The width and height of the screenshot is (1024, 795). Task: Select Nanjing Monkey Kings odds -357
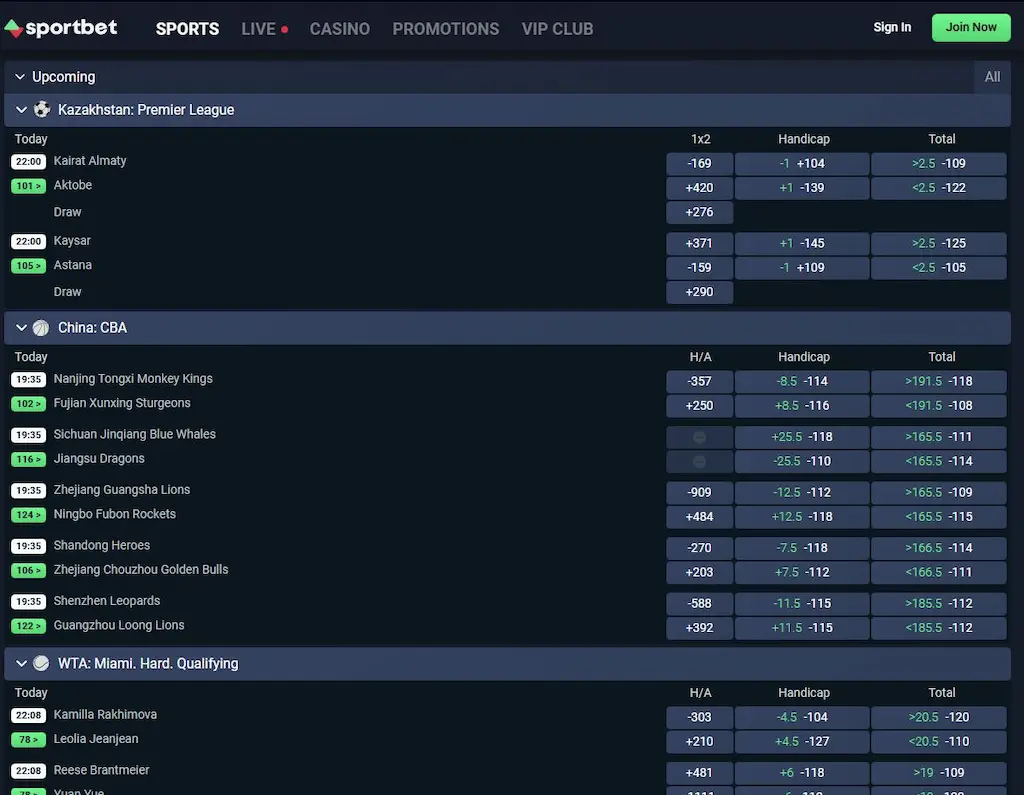pos(699,381)
